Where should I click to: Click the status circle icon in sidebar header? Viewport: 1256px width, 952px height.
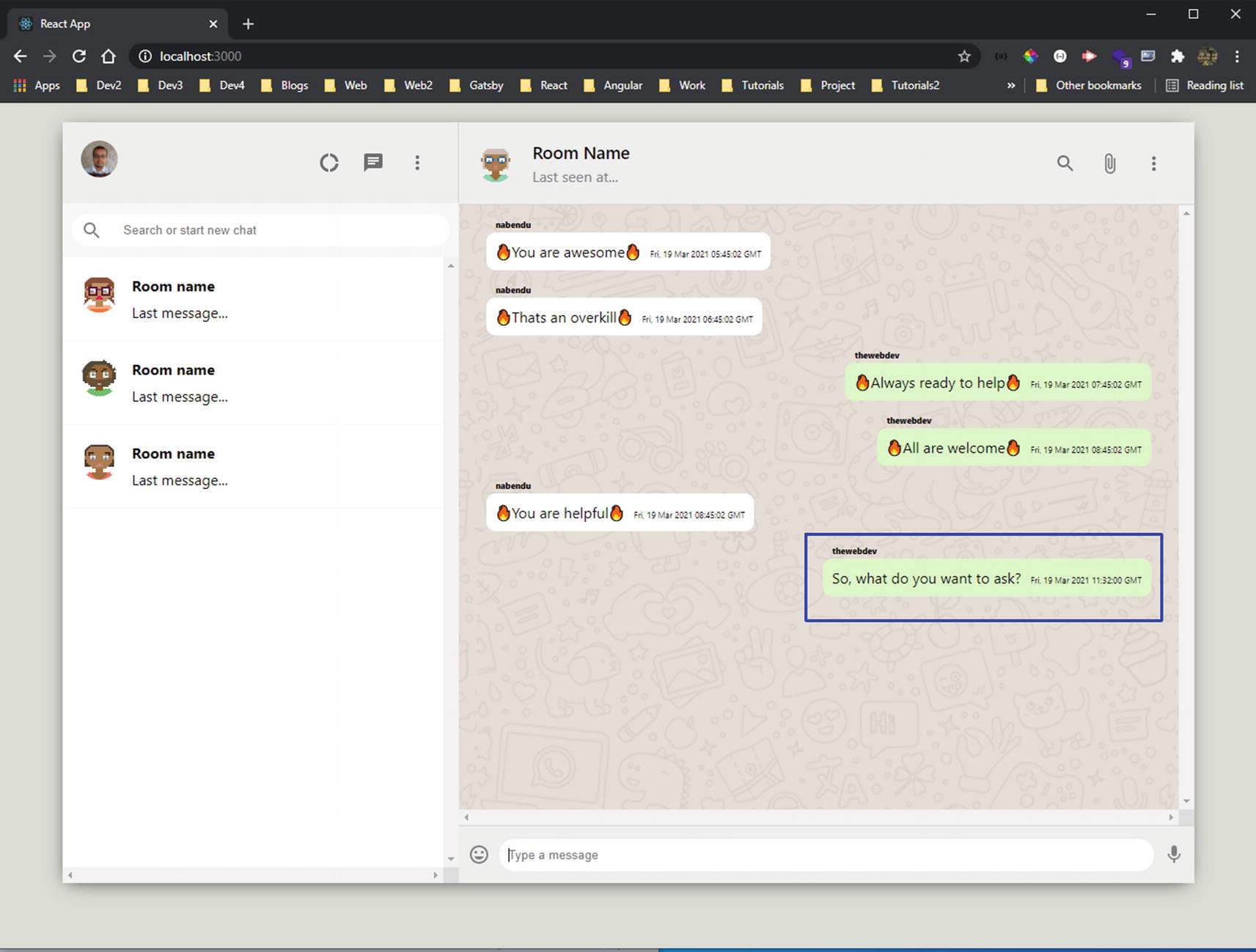tap(329, 163)
